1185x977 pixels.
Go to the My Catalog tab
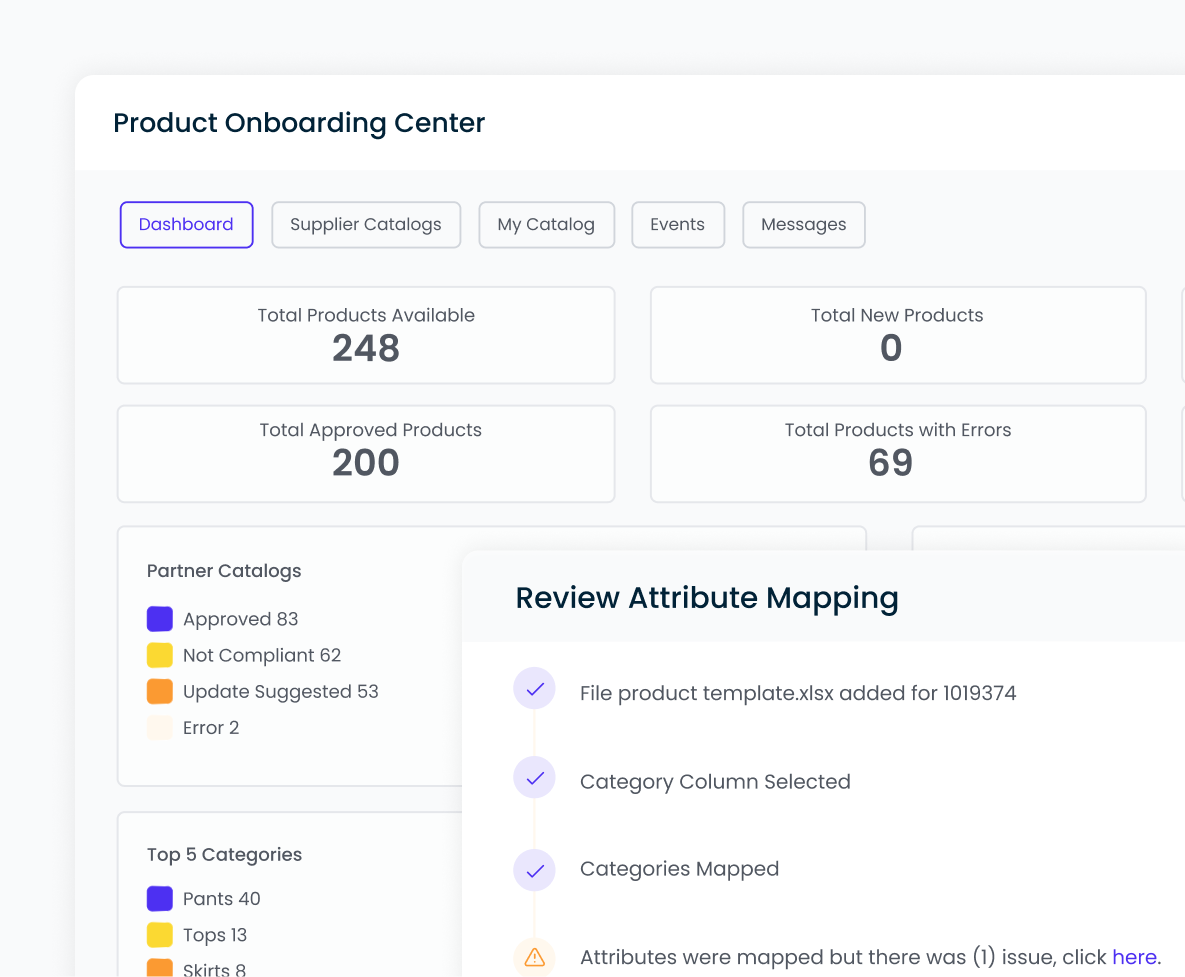click(546, 225)
